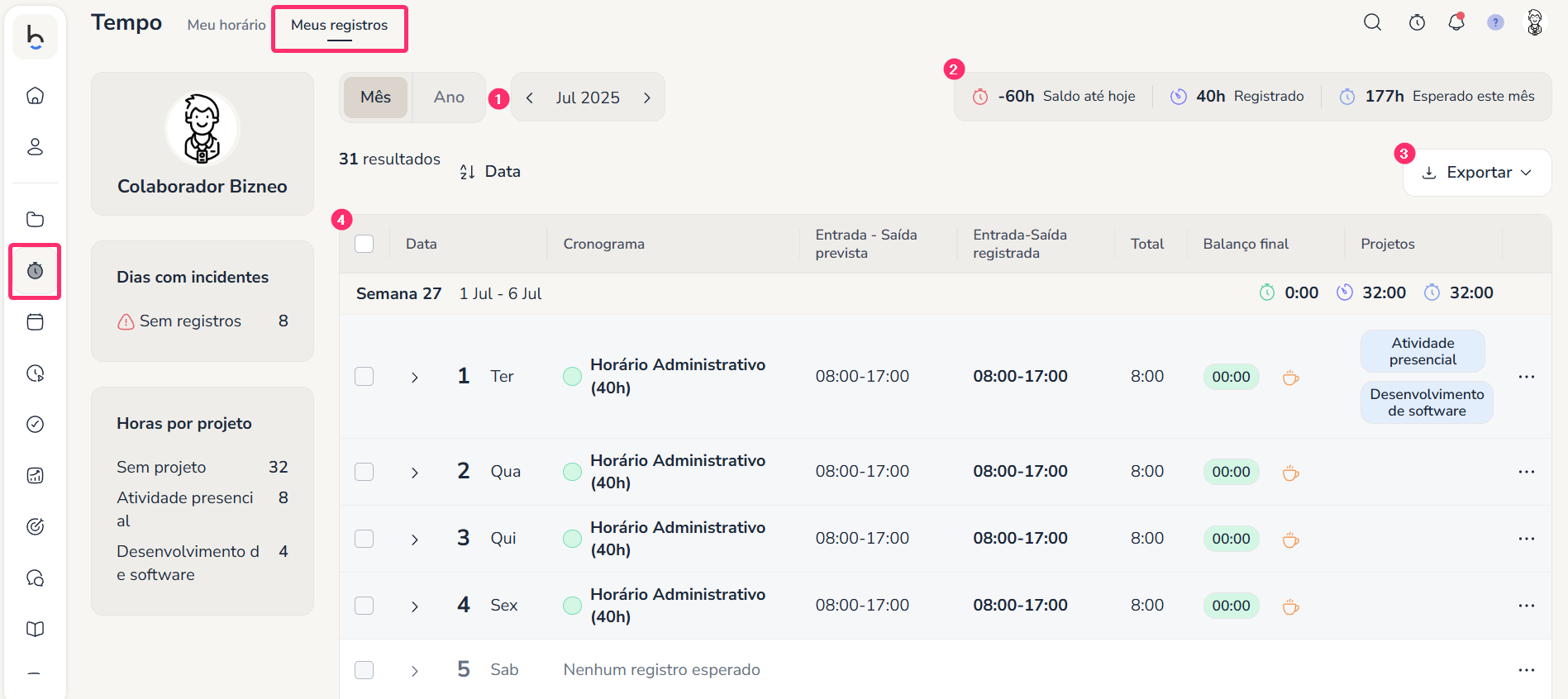Check the checkbox for day 3 Qui
1568x699 pixels.
click(364, 539)
